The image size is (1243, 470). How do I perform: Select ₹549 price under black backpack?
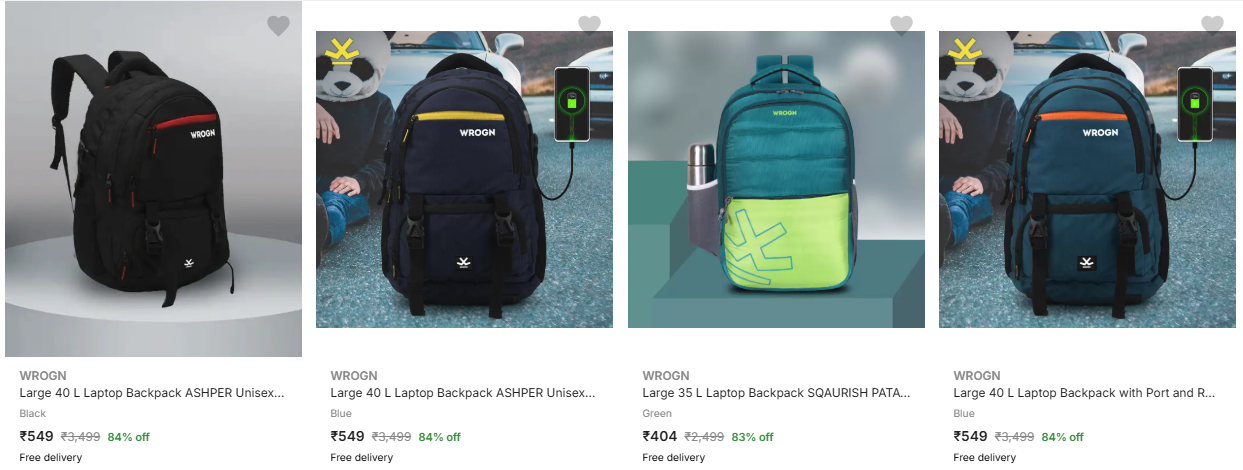click(37, 436)
